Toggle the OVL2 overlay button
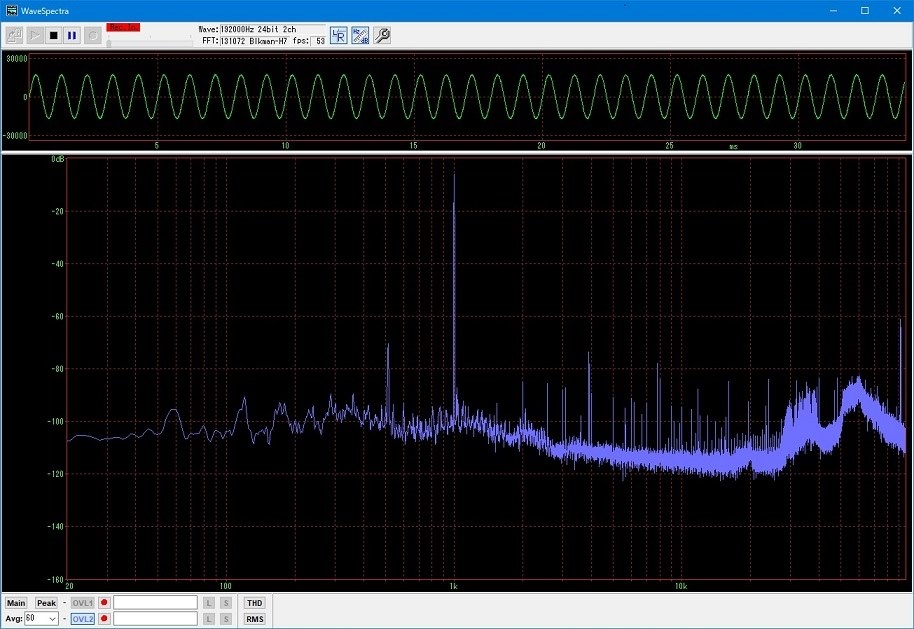 click(82, 619)
